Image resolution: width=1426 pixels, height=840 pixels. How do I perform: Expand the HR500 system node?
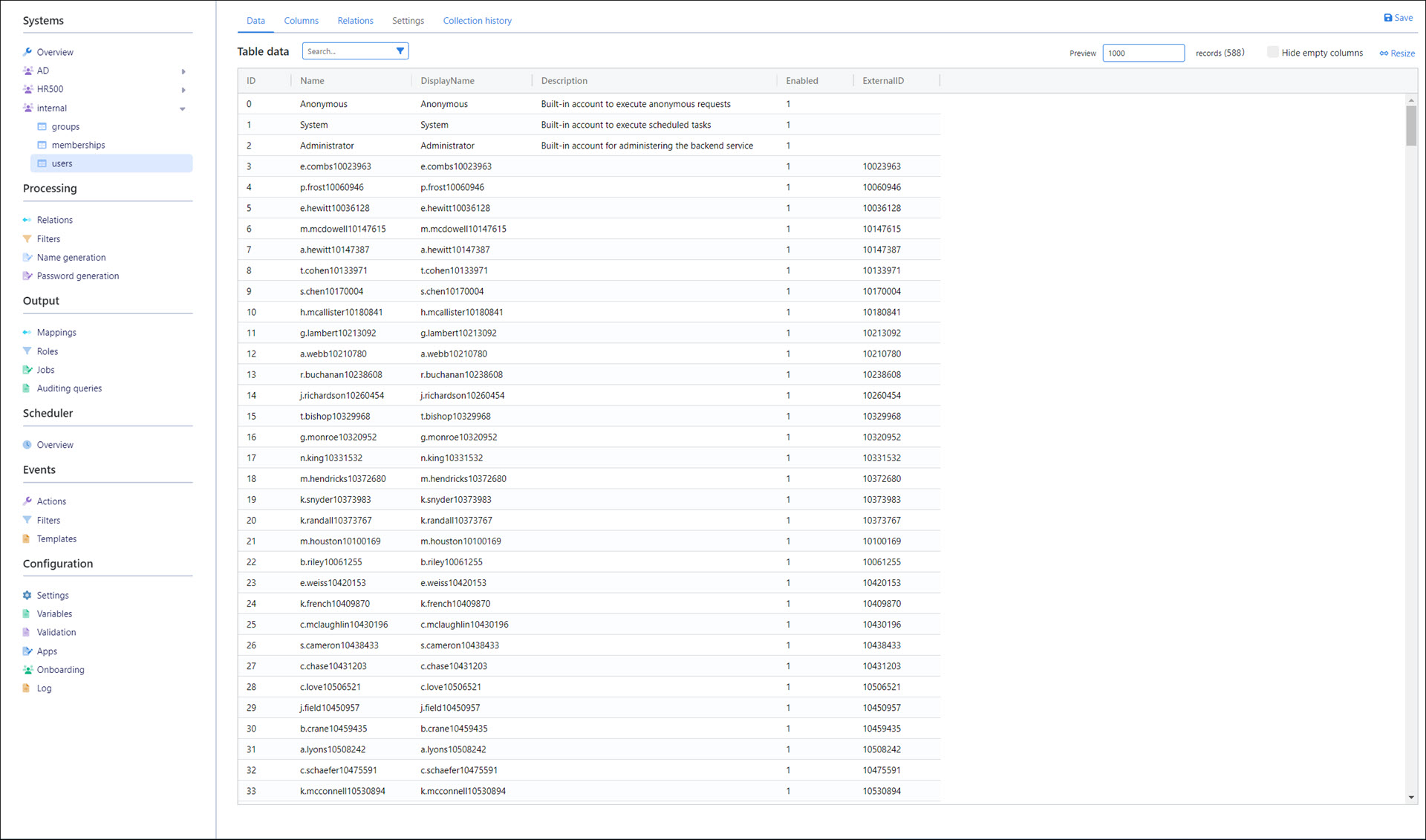[x=183, y=90]
